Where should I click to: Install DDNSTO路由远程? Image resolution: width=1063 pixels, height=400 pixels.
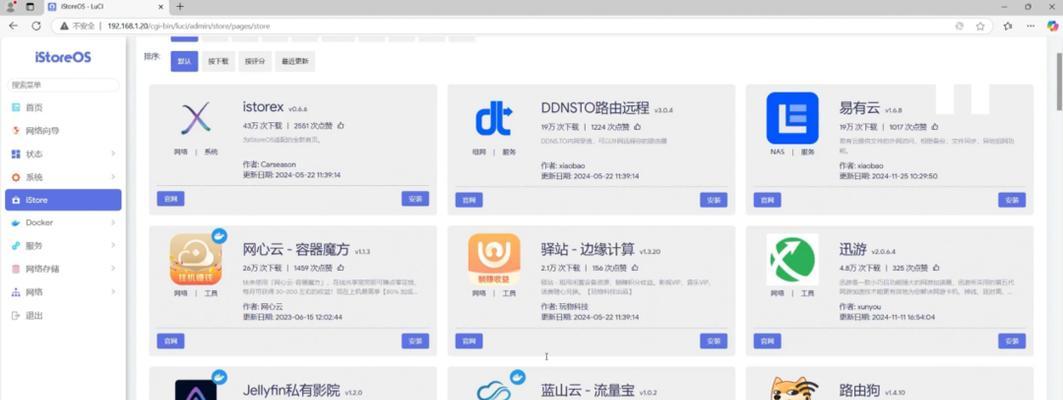pos(713,200)
